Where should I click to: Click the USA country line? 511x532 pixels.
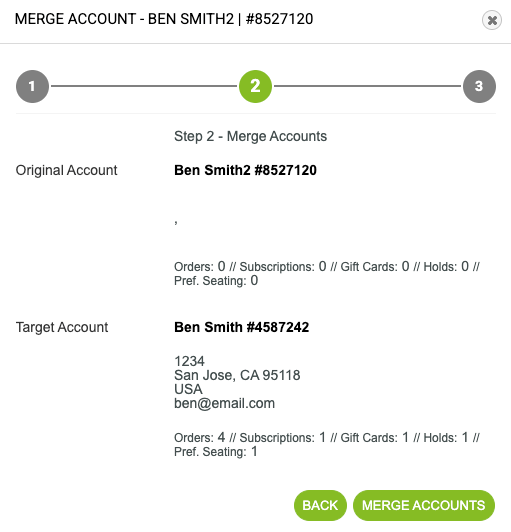(188, 389)
